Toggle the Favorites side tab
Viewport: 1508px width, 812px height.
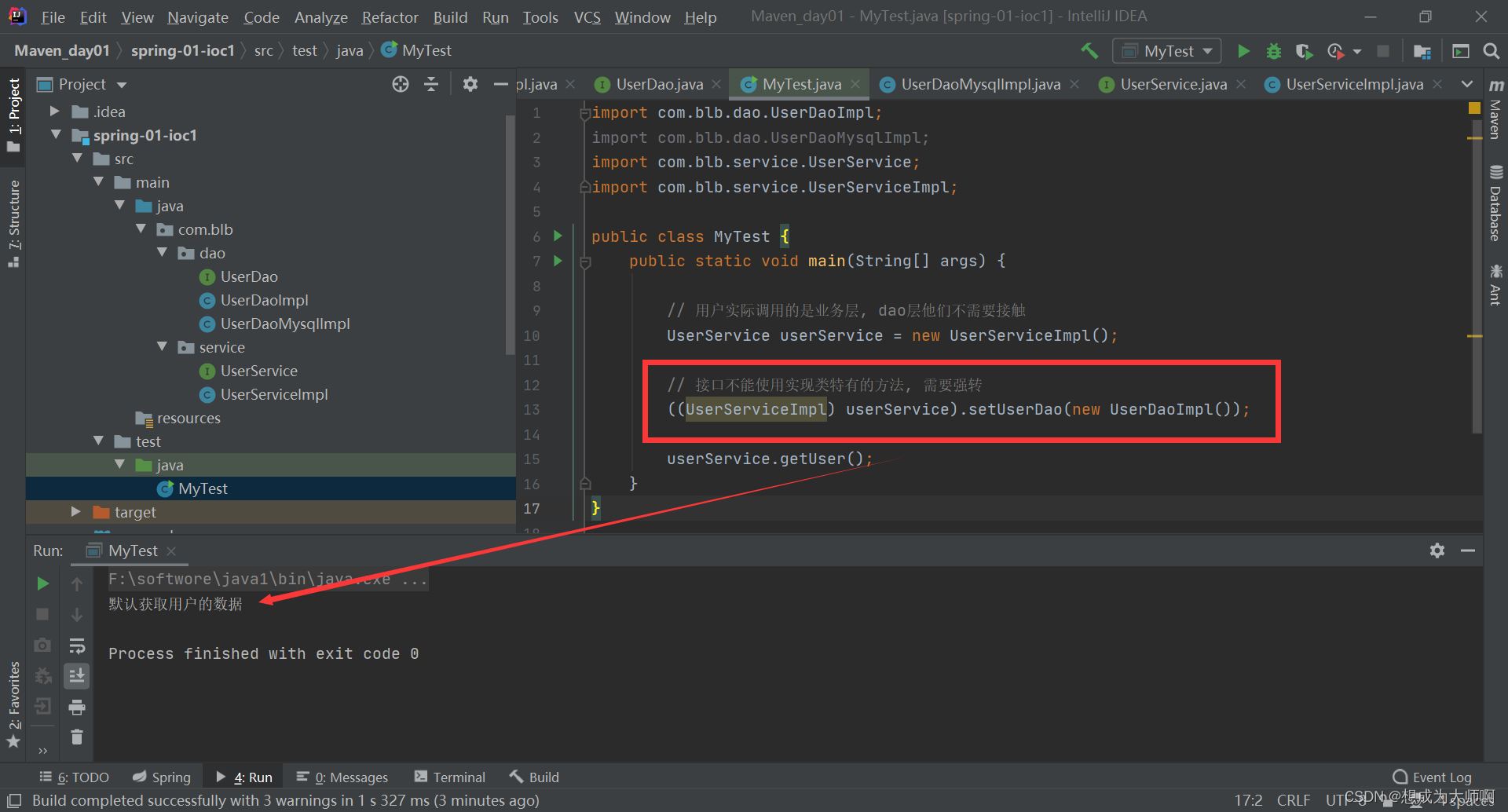[13, 705]
